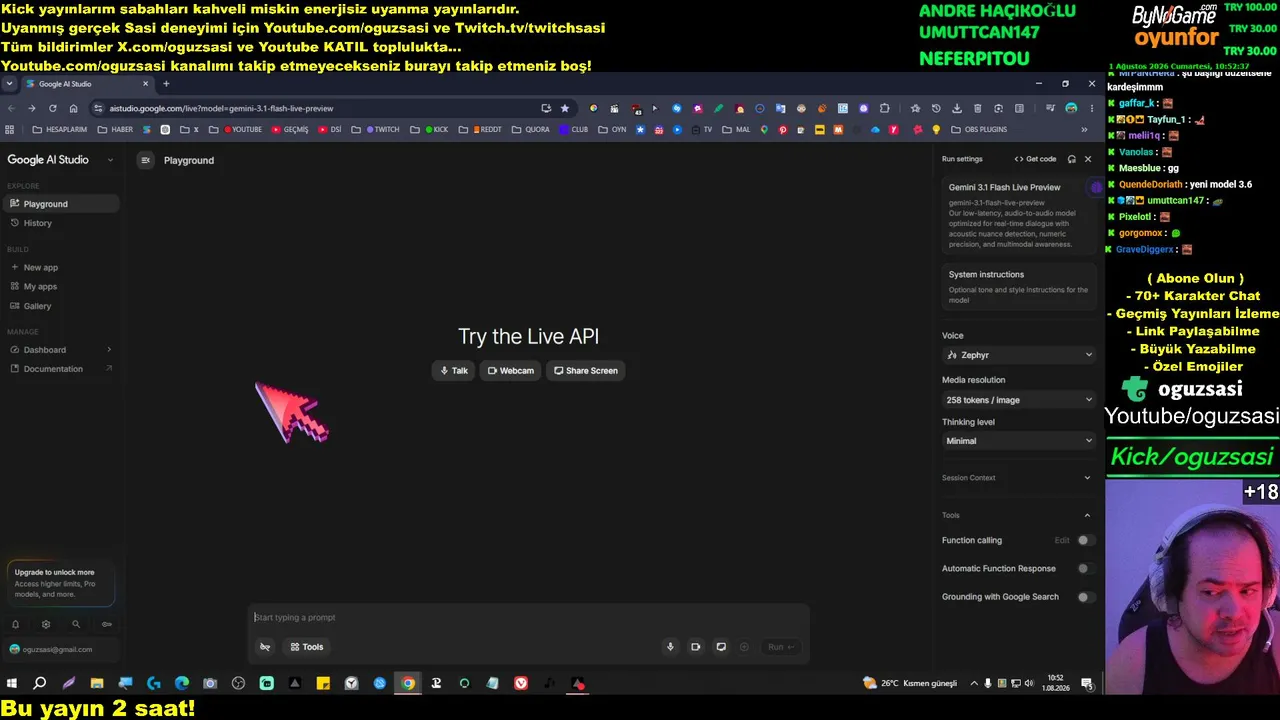Viewport: 1280px width, 720px height.
Task: Click the Google AI Studio browser tab
Action: [87, 84]
